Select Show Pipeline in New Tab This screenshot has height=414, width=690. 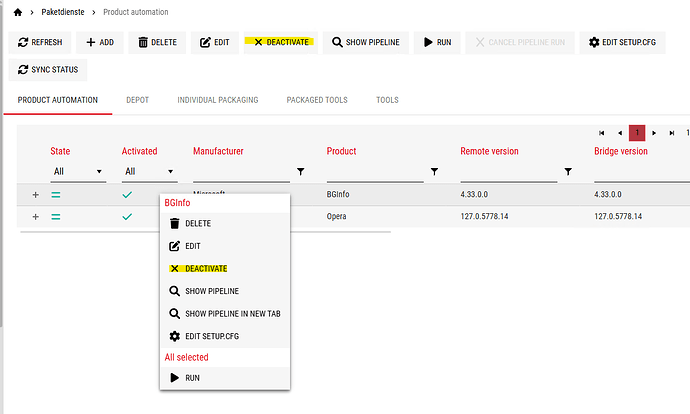(232, 314)
